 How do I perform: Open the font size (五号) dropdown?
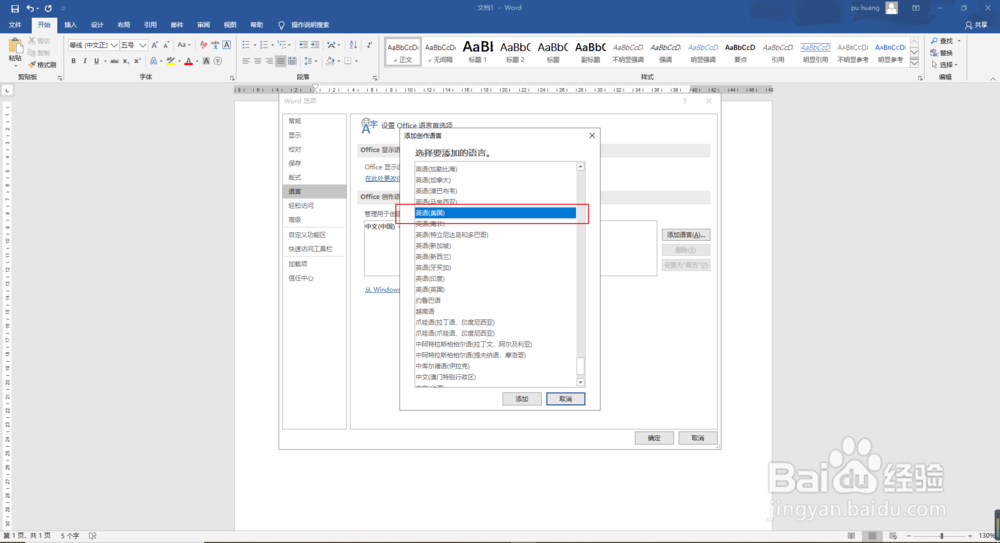coord(143,45)
